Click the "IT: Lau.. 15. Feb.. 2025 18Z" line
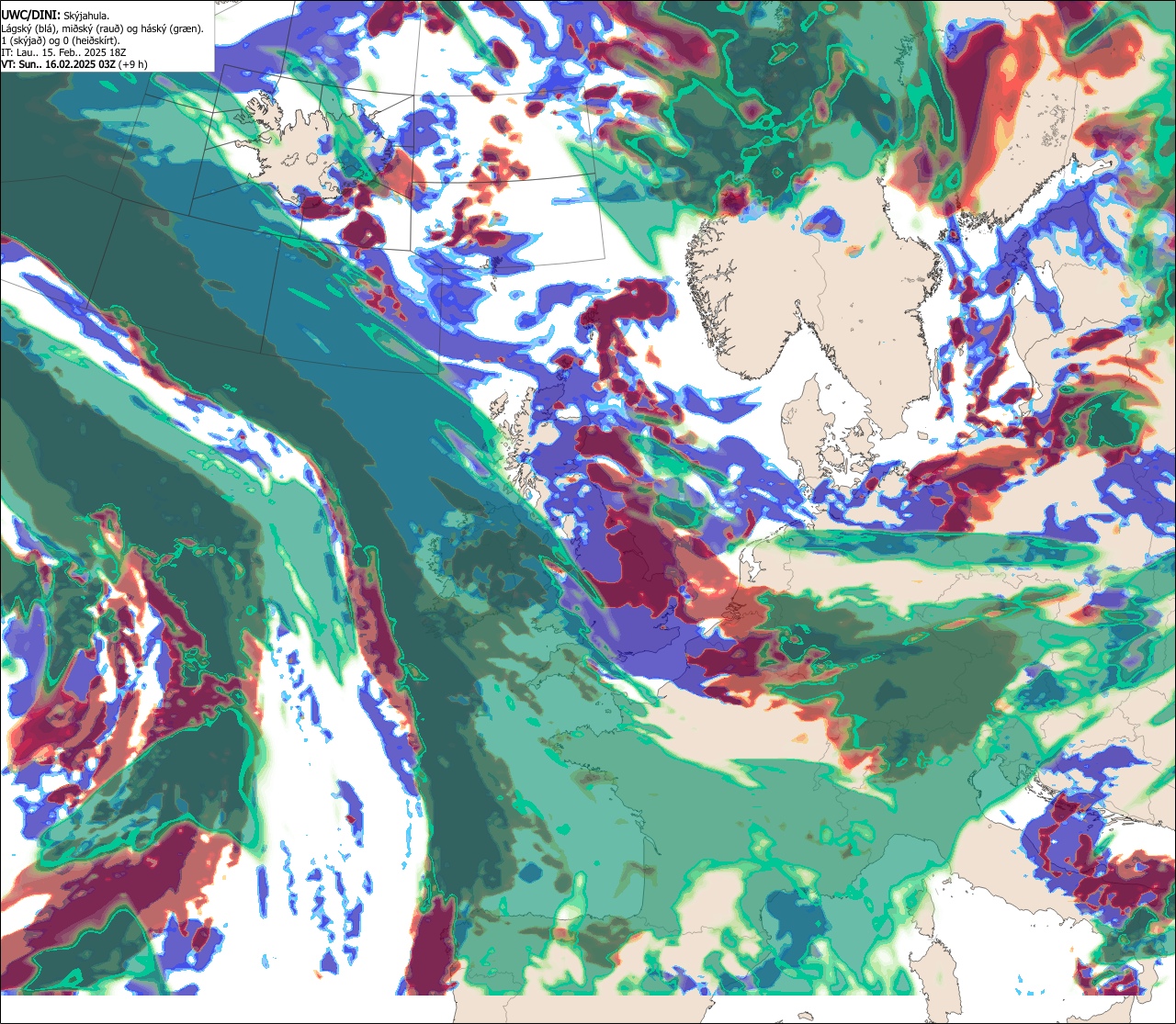The height and width of the screenshot is (1024, 1176). (x=63, y=53)
